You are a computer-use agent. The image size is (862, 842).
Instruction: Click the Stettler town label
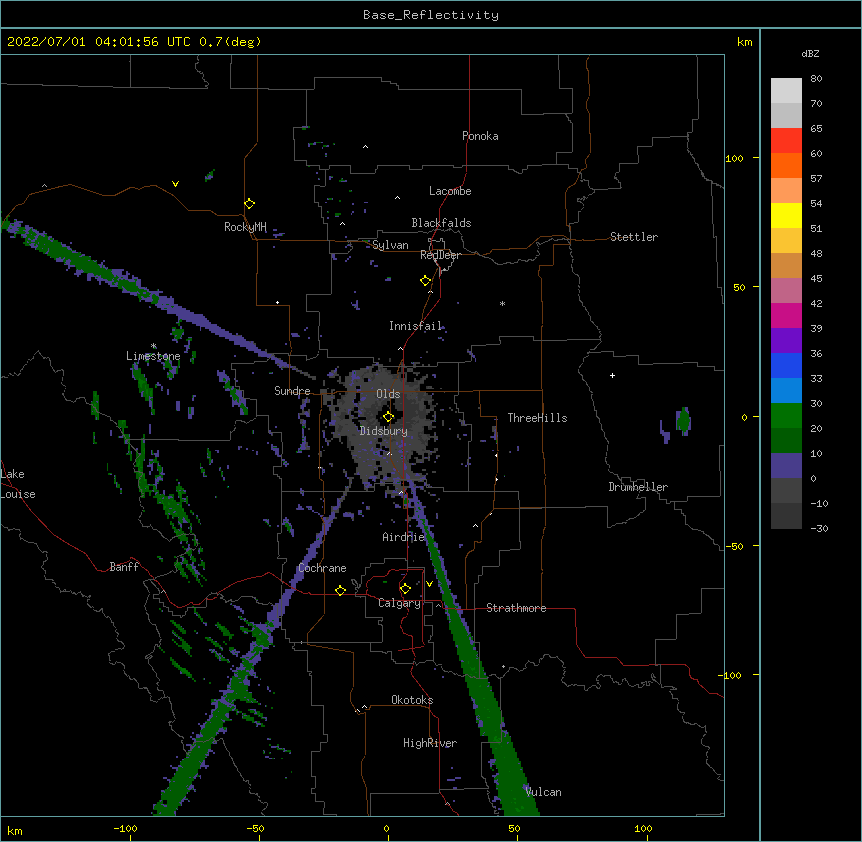pyautogui.click(x=634, y=237)
